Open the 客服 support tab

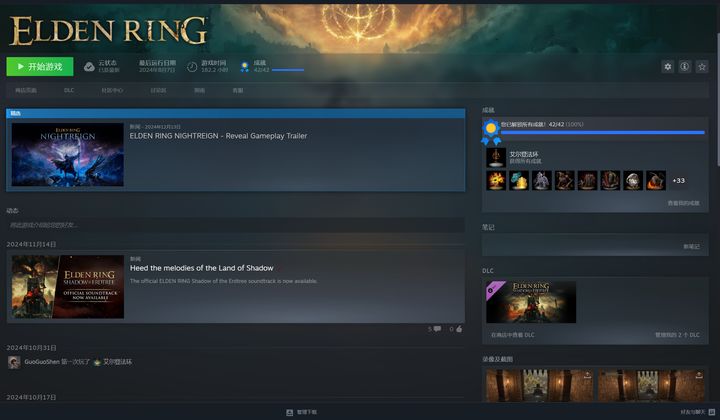238,90
